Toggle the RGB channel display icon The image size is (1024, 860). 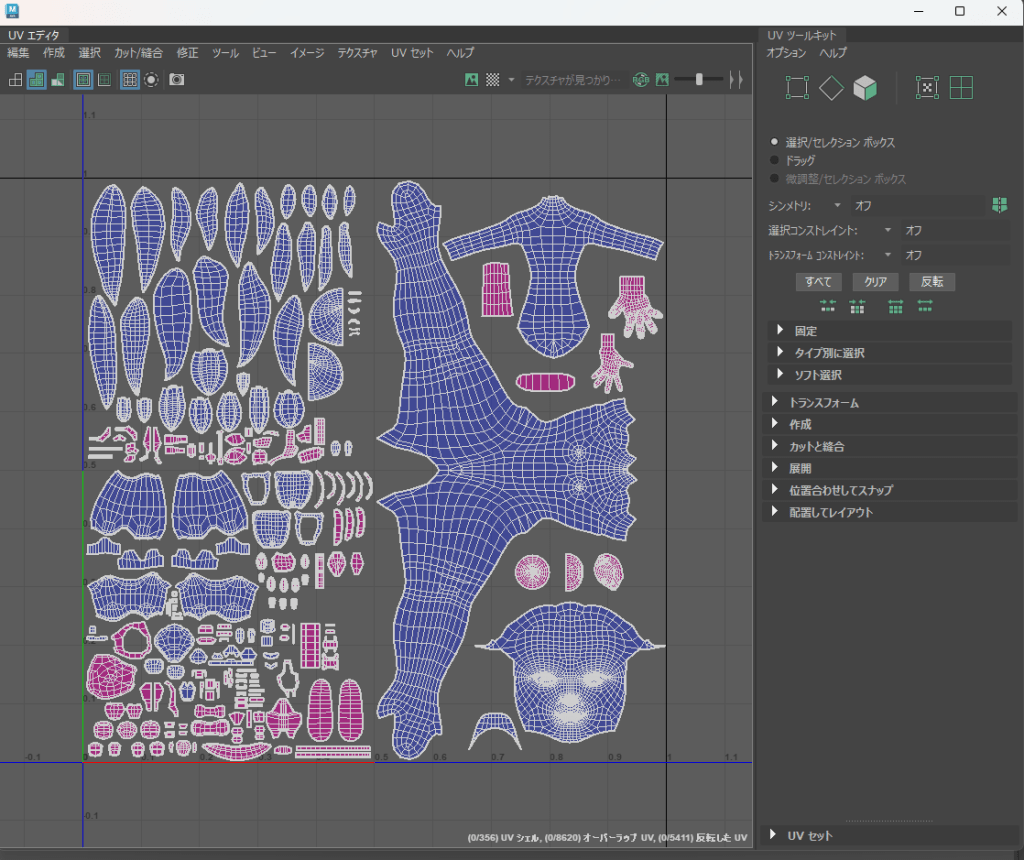(641, 80)
